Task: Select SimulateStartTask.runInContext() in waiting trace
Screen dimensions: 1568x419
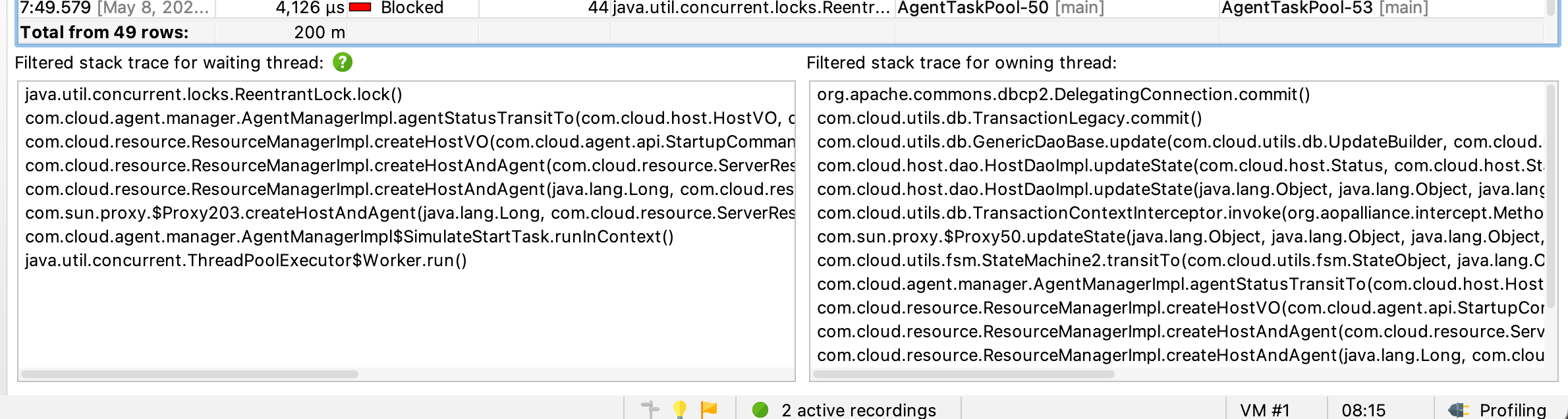Action: 349,237
